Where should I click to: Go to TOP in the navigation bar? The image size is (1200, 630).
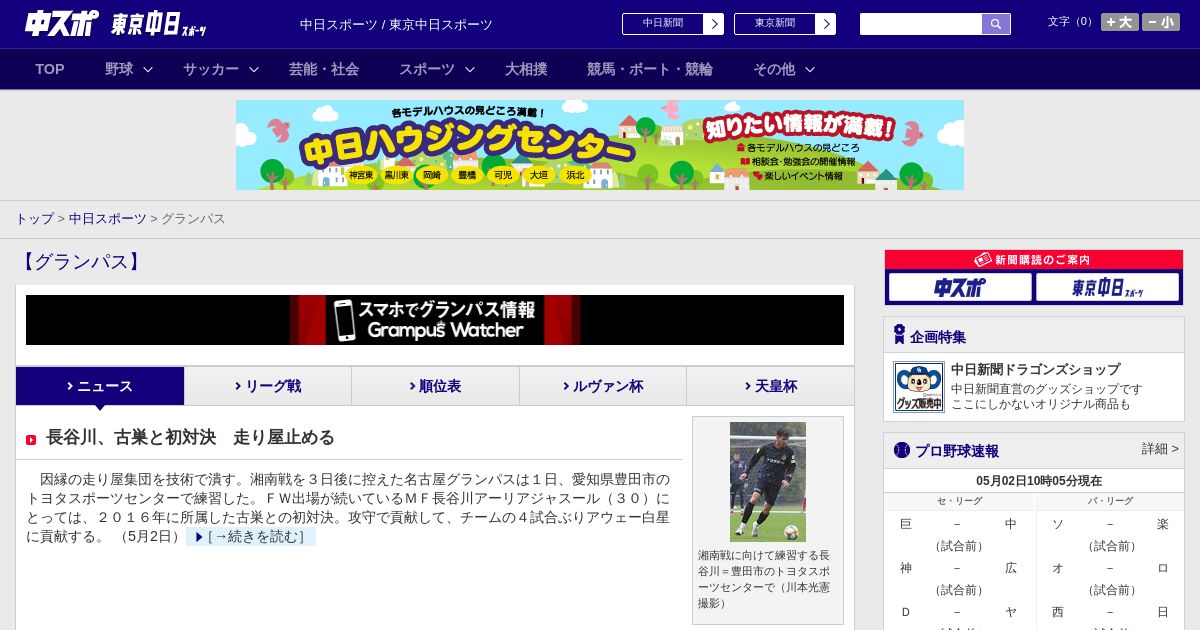tap(50, 69)
